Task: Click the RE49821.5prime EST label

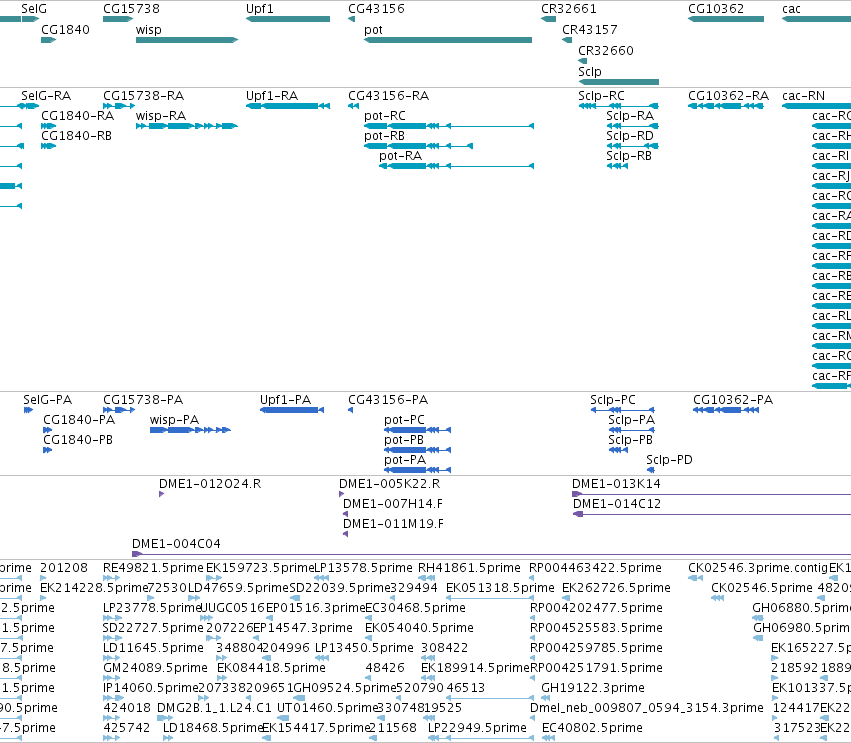Action: (154, 568)
